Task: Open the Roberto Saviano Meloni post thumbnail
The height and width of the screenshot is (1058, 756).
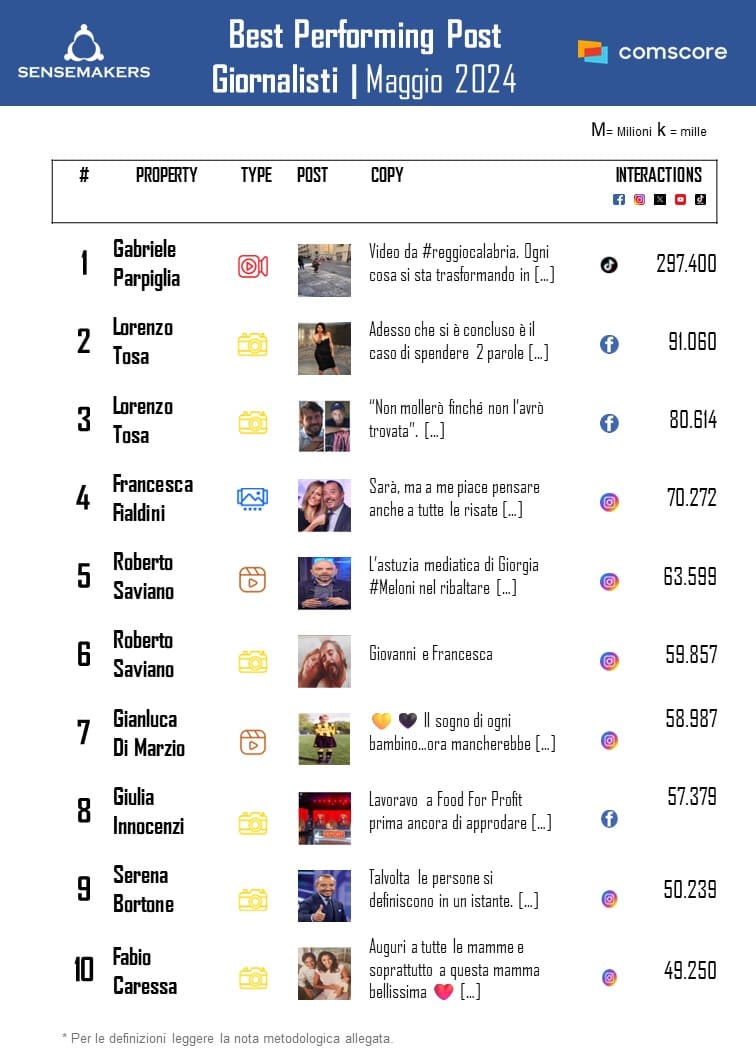Action: click(324, 583)
